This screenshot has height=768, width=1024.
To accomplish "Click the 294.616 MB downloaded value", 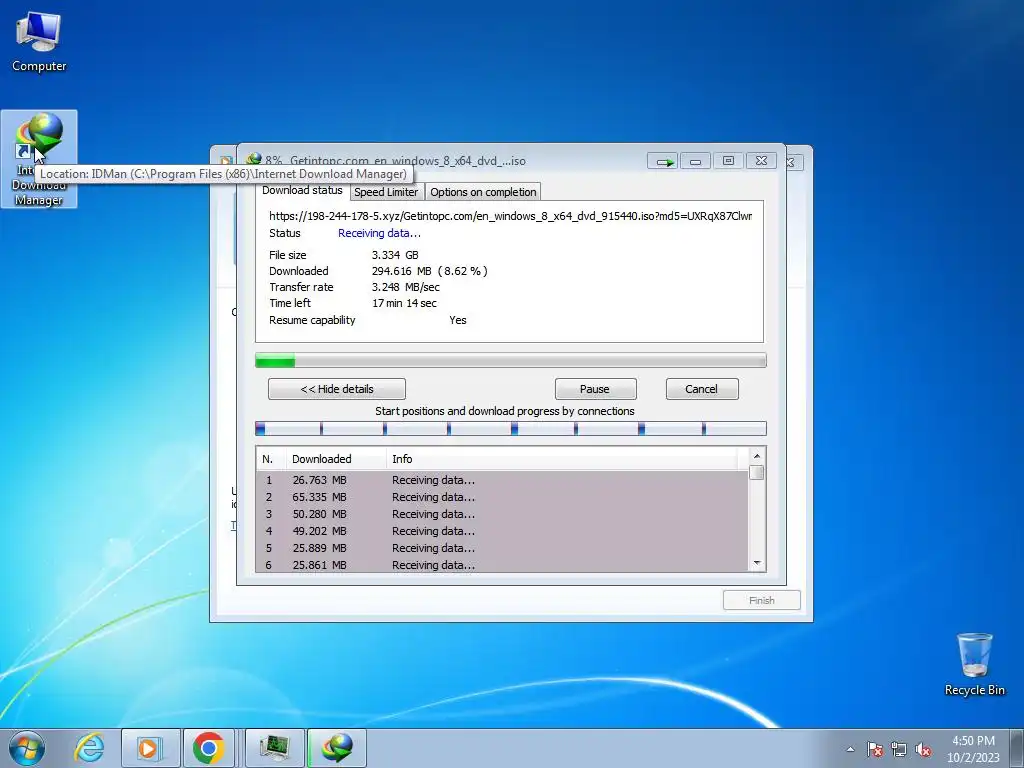I will [402, 271].
